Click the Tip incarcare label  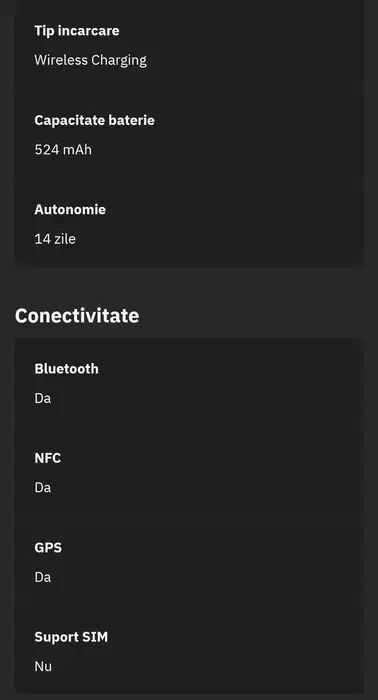(77, 31)
